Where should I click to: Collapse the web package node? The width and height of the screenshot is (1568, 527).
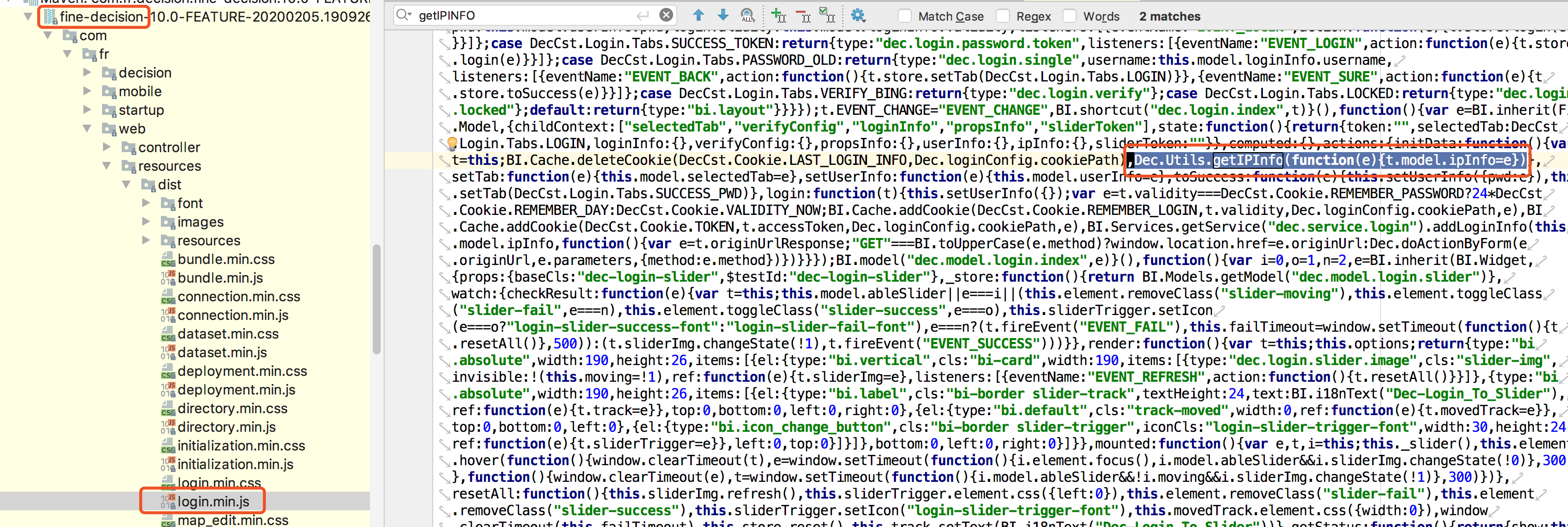pos(87,129)
